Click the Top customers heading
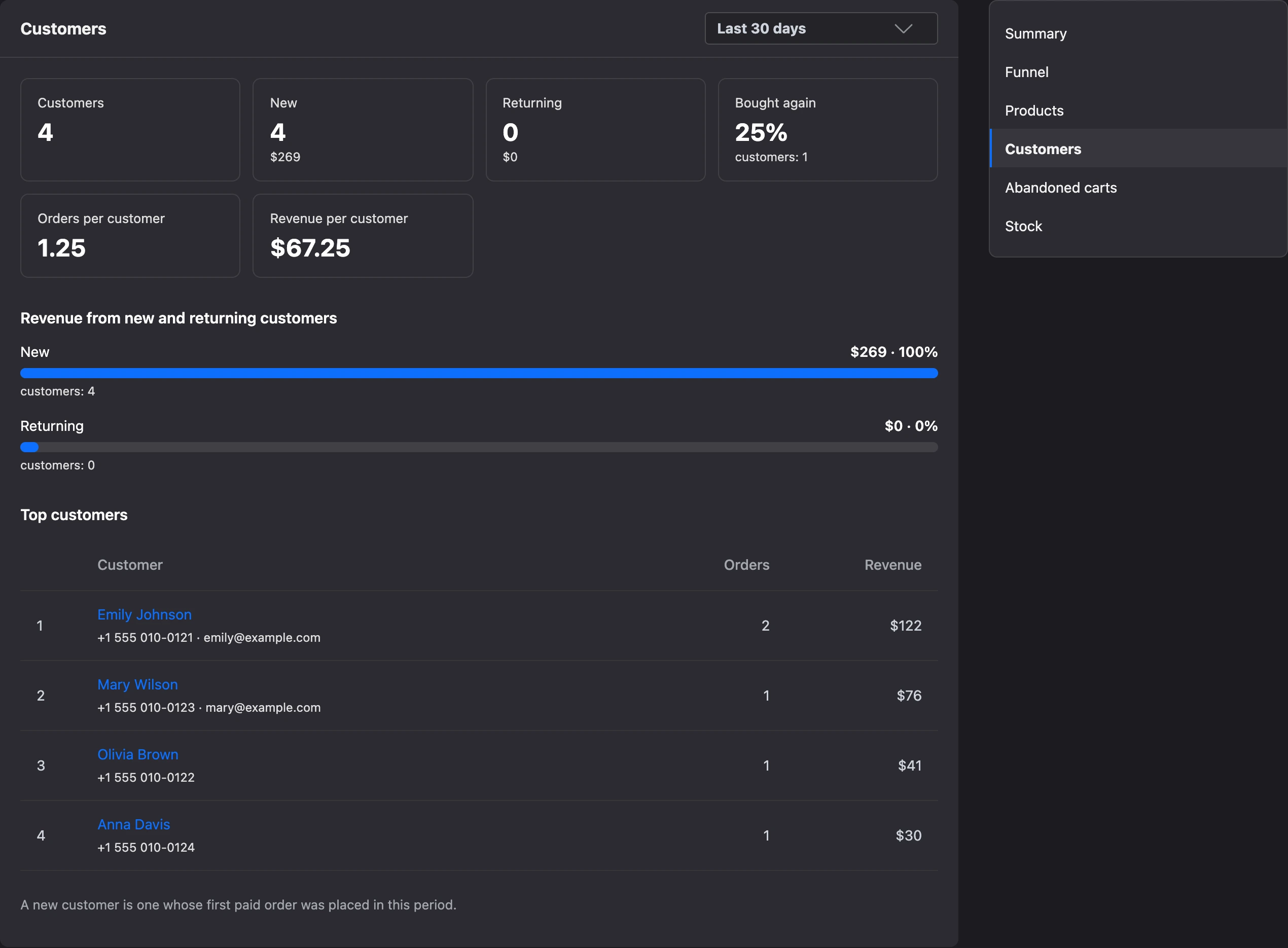Image resolution: width=1288 pixels, height=948 pixels. 74,516
